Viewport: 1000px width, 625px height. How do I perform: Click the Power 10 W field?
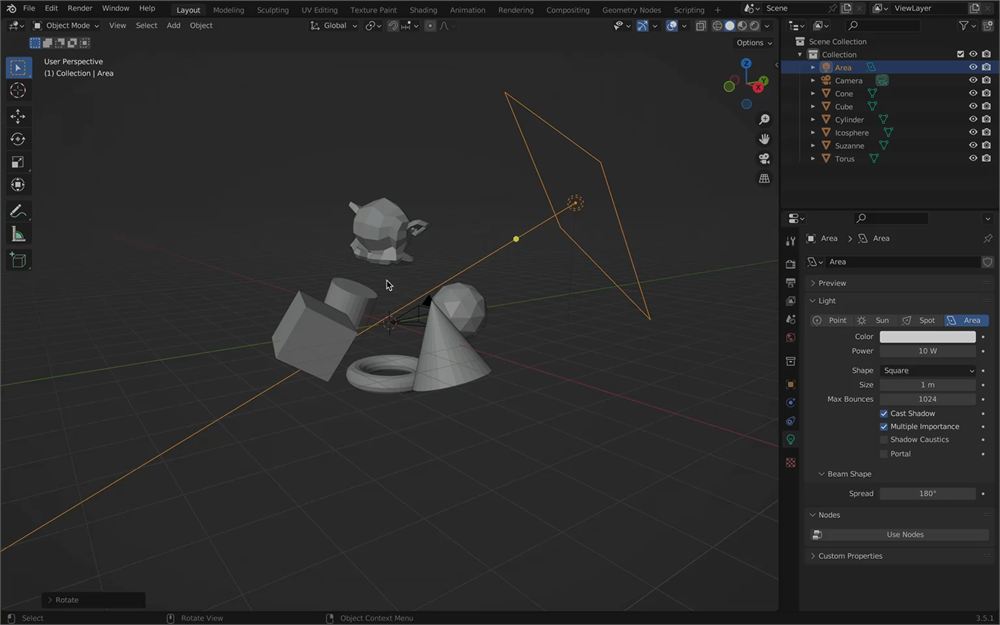[x=927, y=351]
